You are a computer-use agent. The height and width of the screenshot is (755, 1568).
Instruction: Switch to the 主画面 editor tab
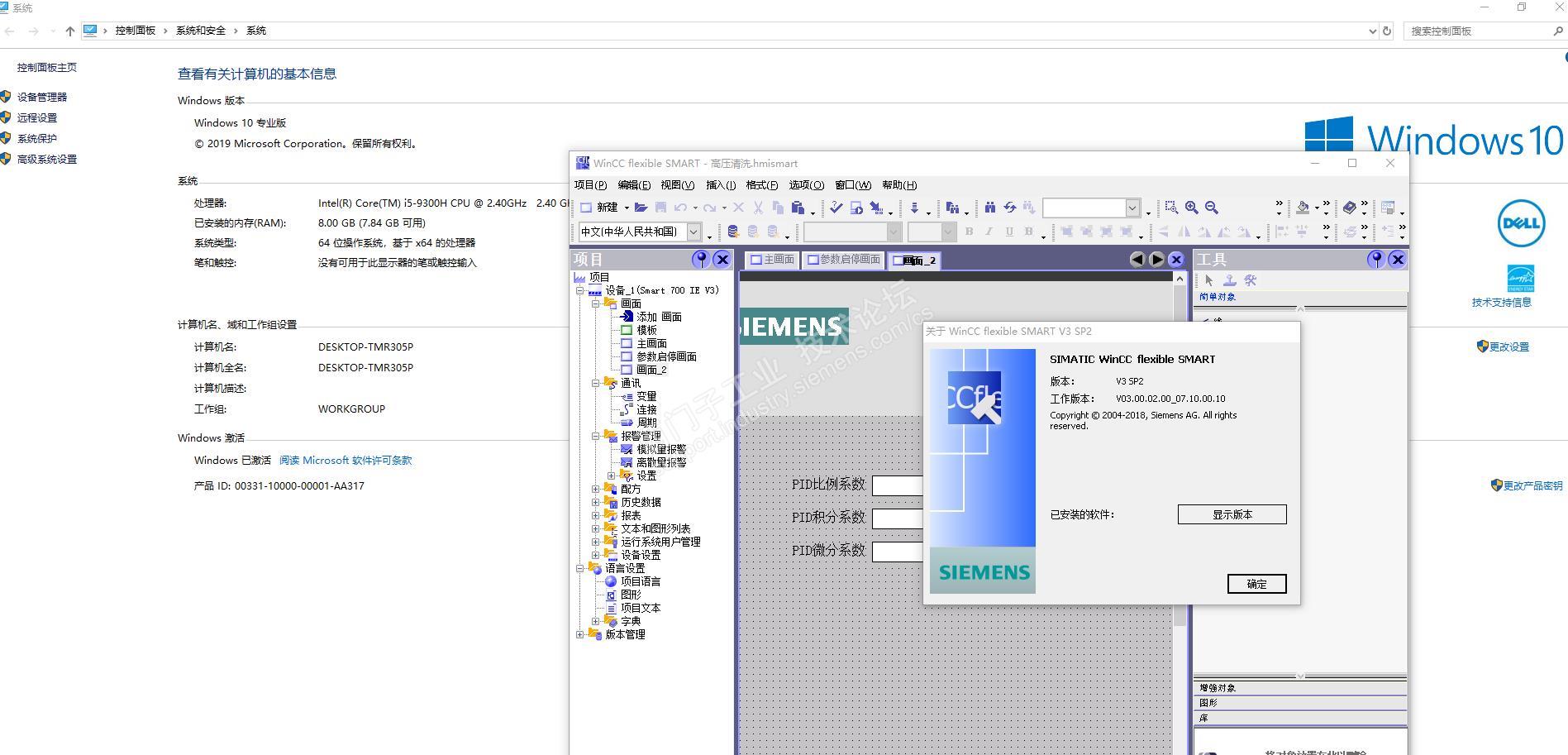point(772,260)
